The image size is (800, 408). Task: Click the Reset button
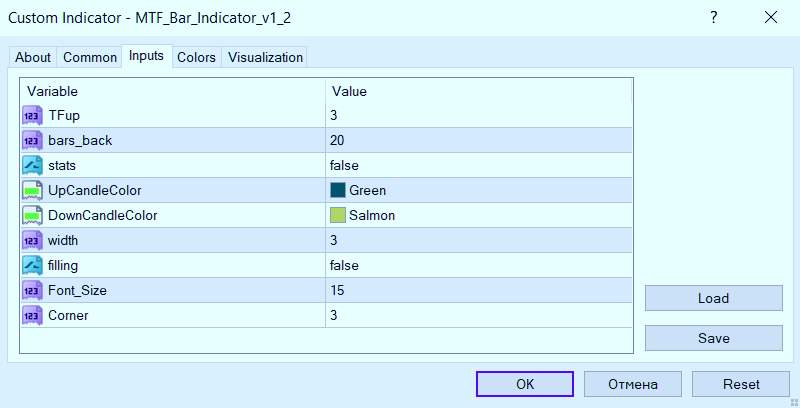click(x=741, y=384)
